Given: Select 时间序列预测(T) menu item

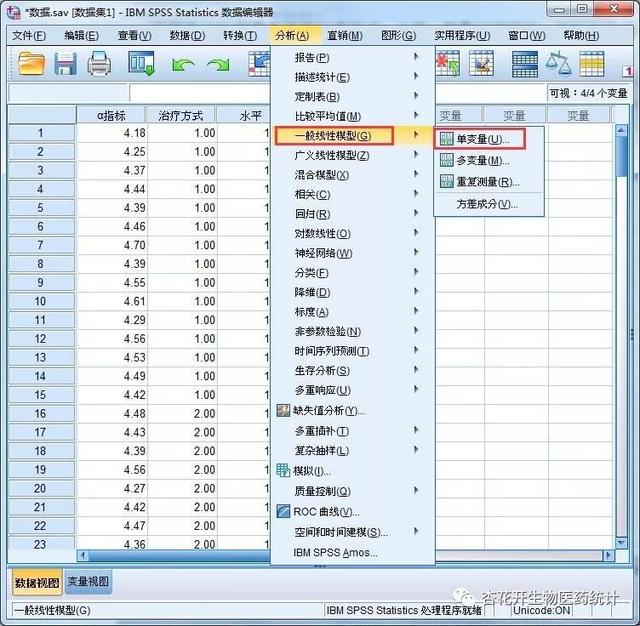Looking at the screenshot, I should pos(353,351).
